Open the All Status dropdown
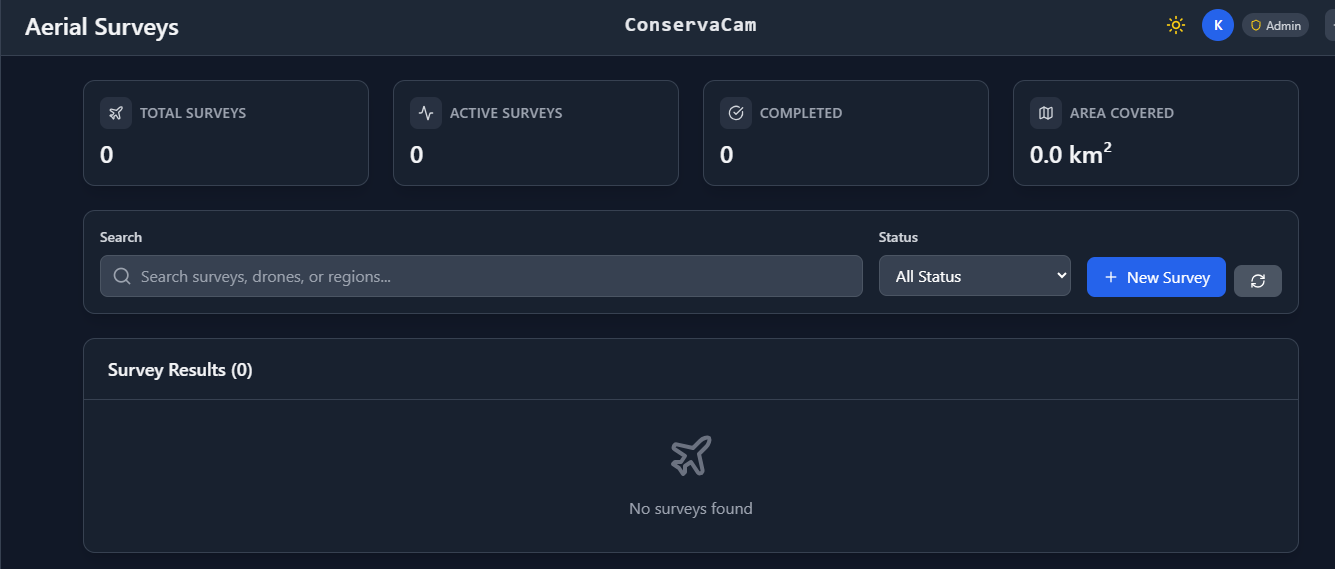Screen dimensions: 1335x569 [x=975, y=276]
